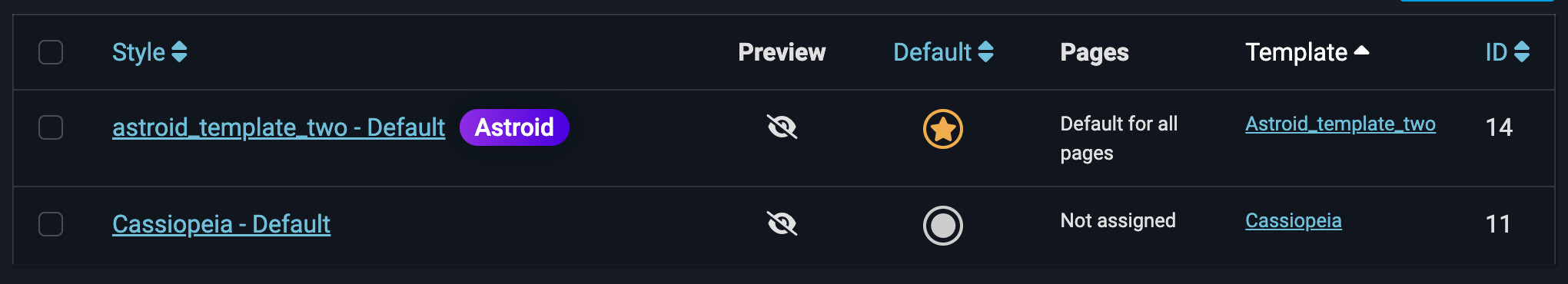Open the astroid_template_two - Default style
Screen dimensions: 1568x284
point(278,127)
